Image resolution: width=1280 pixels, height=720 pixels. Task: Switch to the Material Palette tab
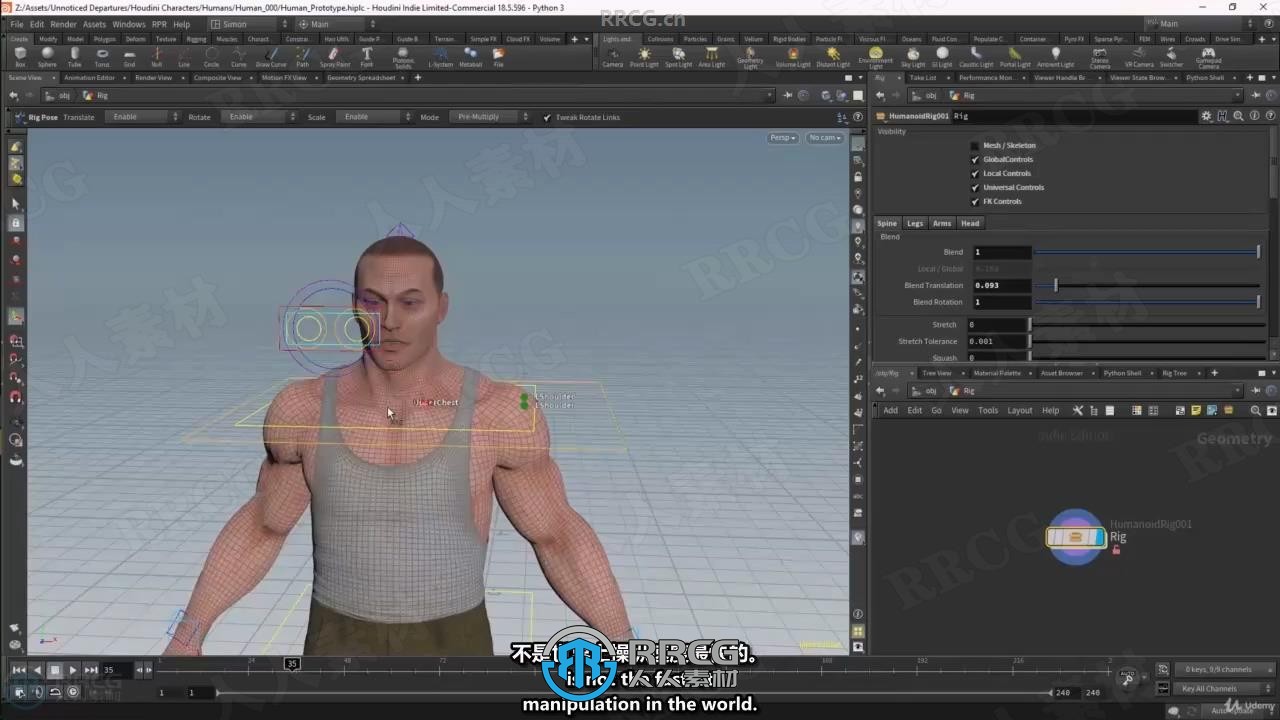tap(997, 373)
